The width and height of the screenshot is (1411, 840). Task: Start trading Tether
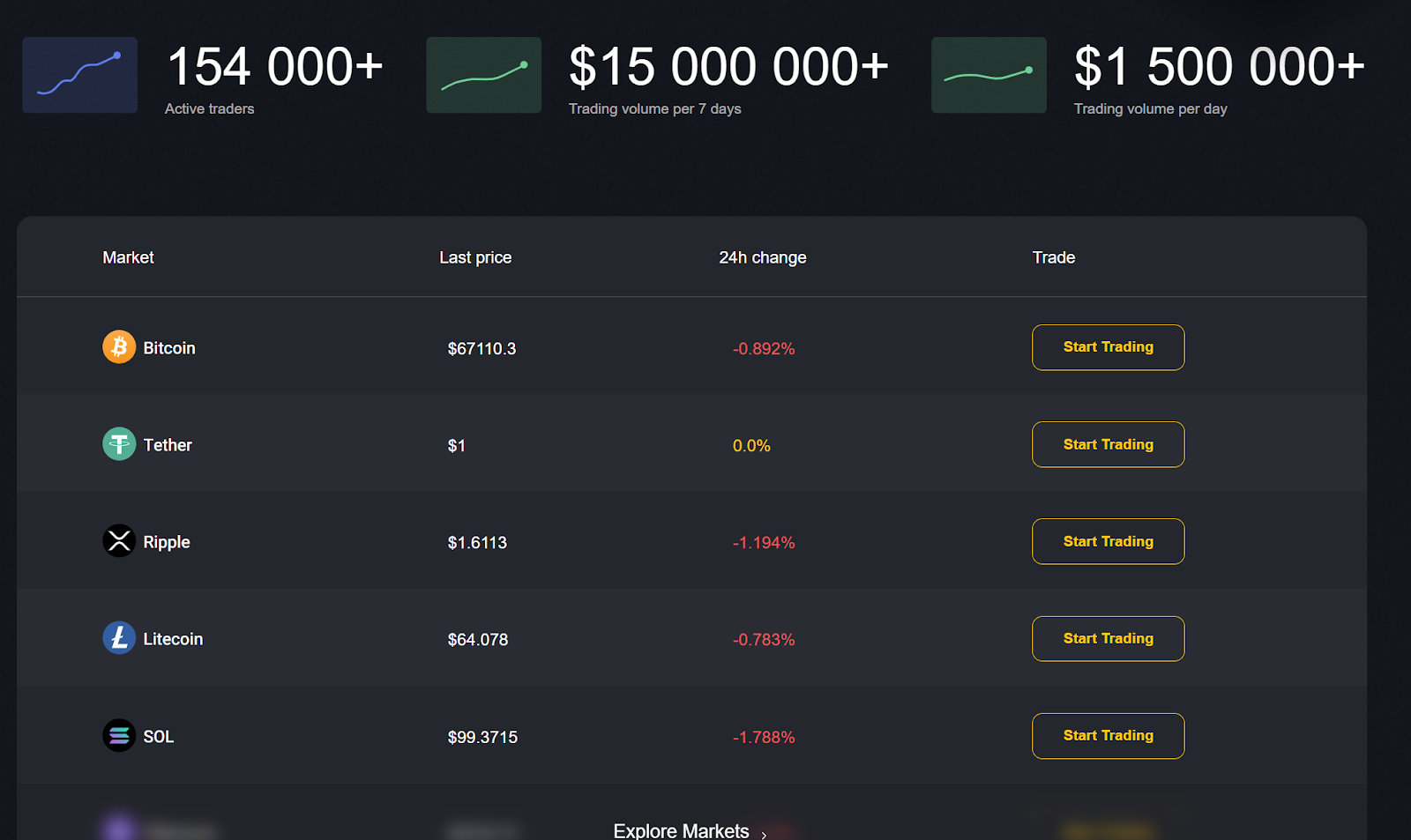point(1108,444)
